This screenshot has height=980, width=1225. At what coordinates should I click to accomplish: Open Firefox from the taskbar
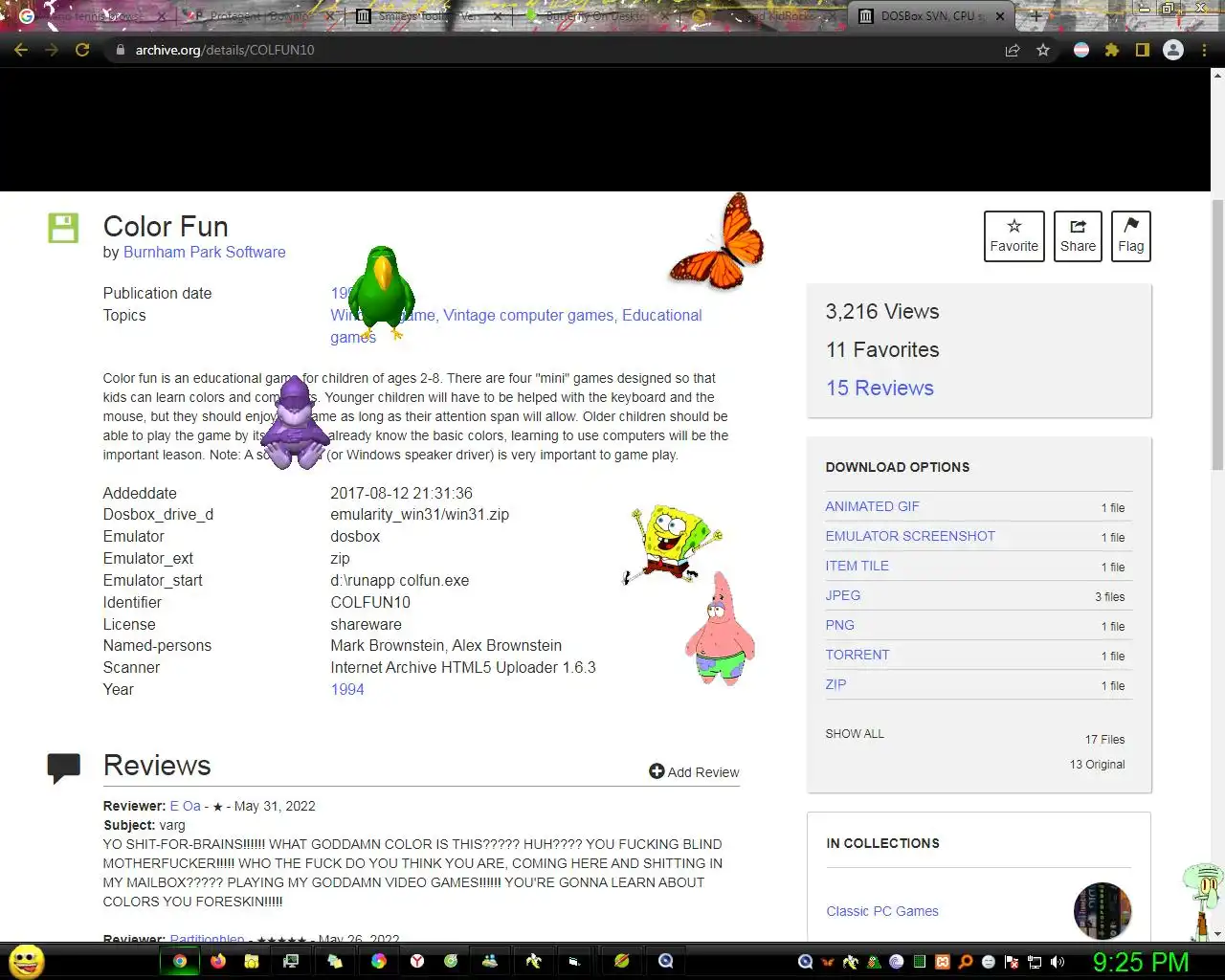tap(218, 961)
